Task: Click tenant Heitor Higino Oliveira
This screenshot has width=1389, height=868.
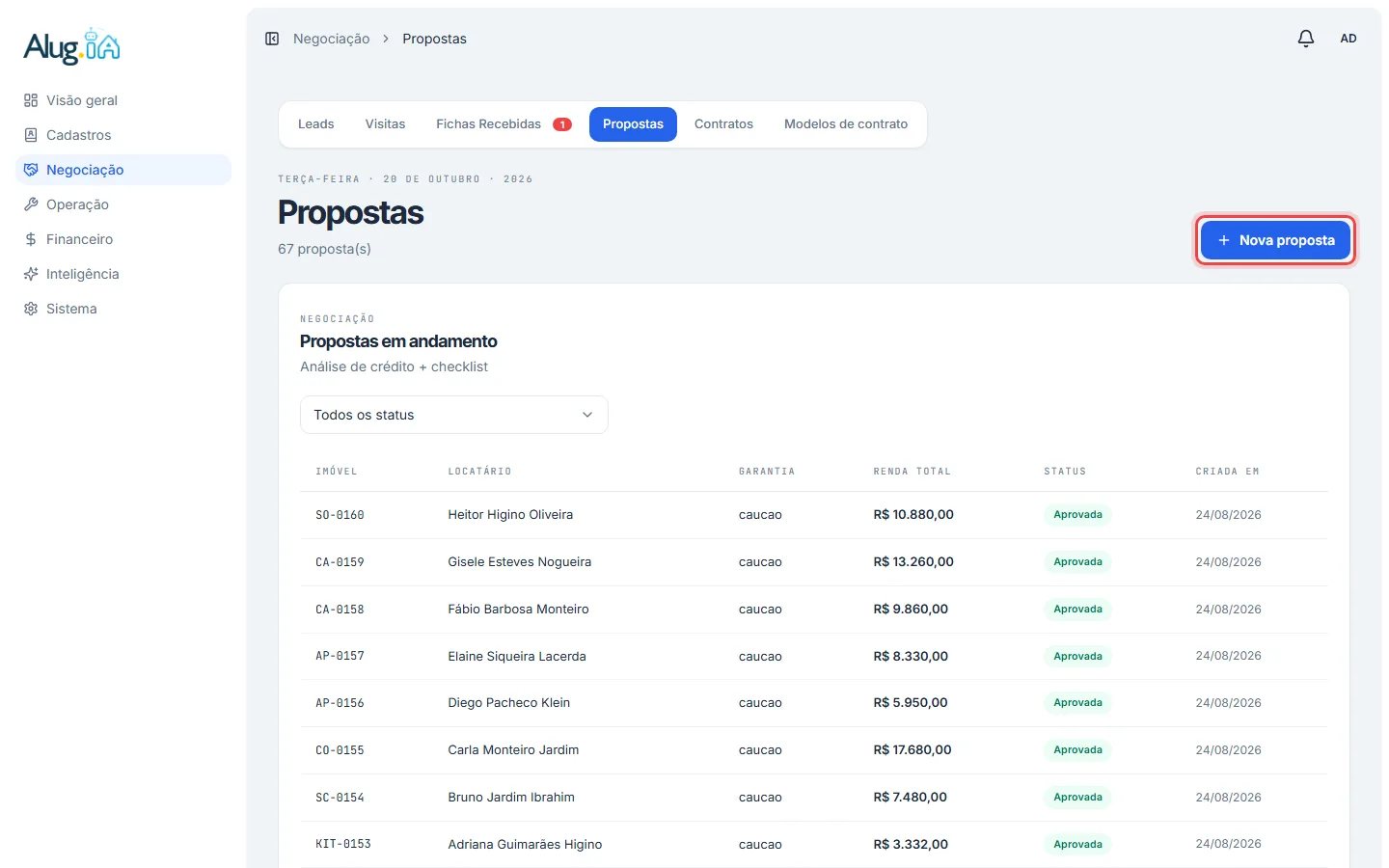Action: (510, 515)
